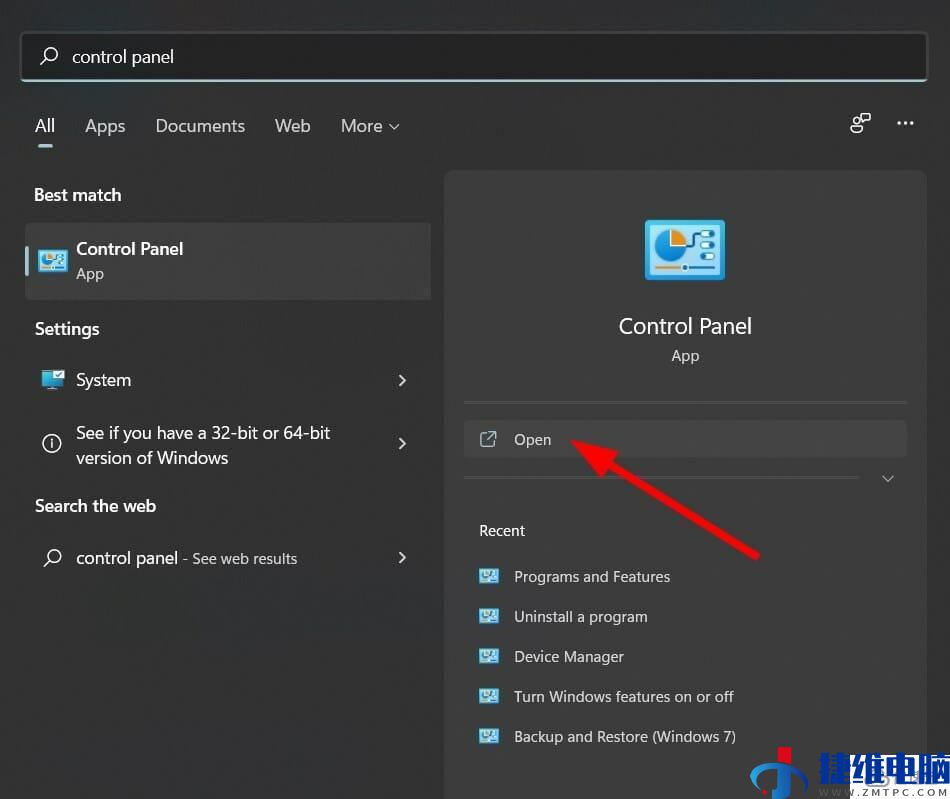Switch to the Documents tab
The width and height of the screenshot is (950, 799).
pyautogui.click(x=200, y=126)
